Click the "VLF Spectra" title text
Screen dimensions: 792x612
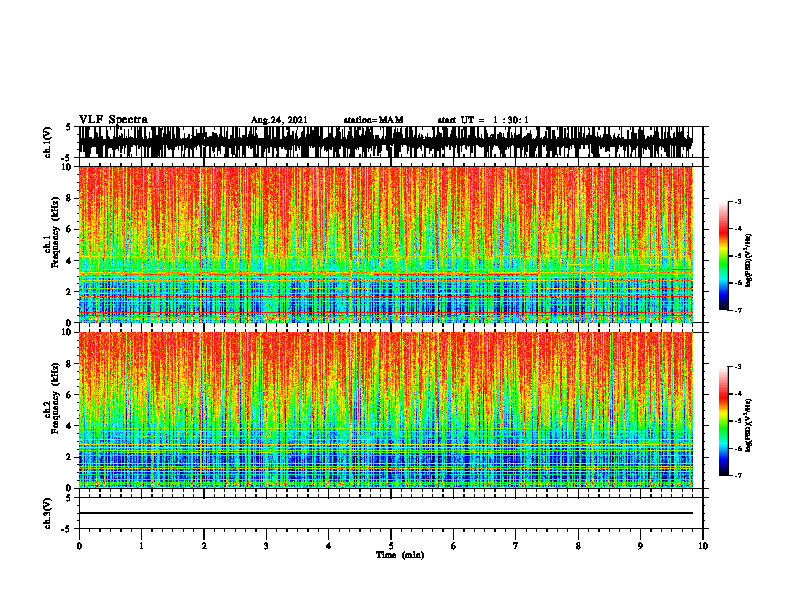click(x=113, y=120)
